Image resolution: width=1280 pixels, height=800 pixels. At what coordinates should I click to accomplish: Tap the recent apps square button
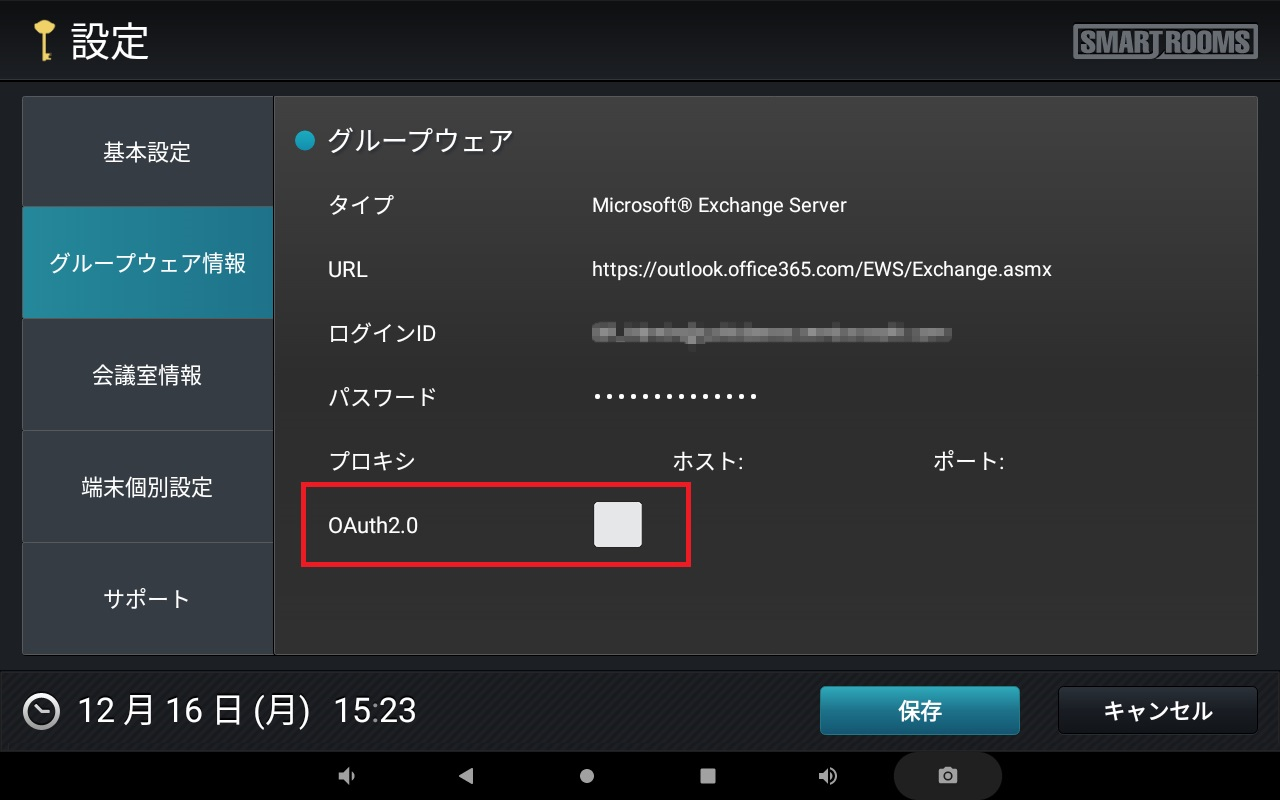coord(708,776)
